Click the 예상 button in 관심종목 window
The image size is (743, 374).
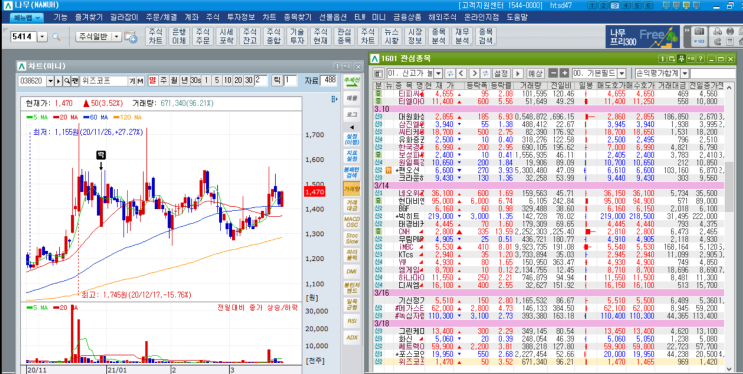pos(535,73)
